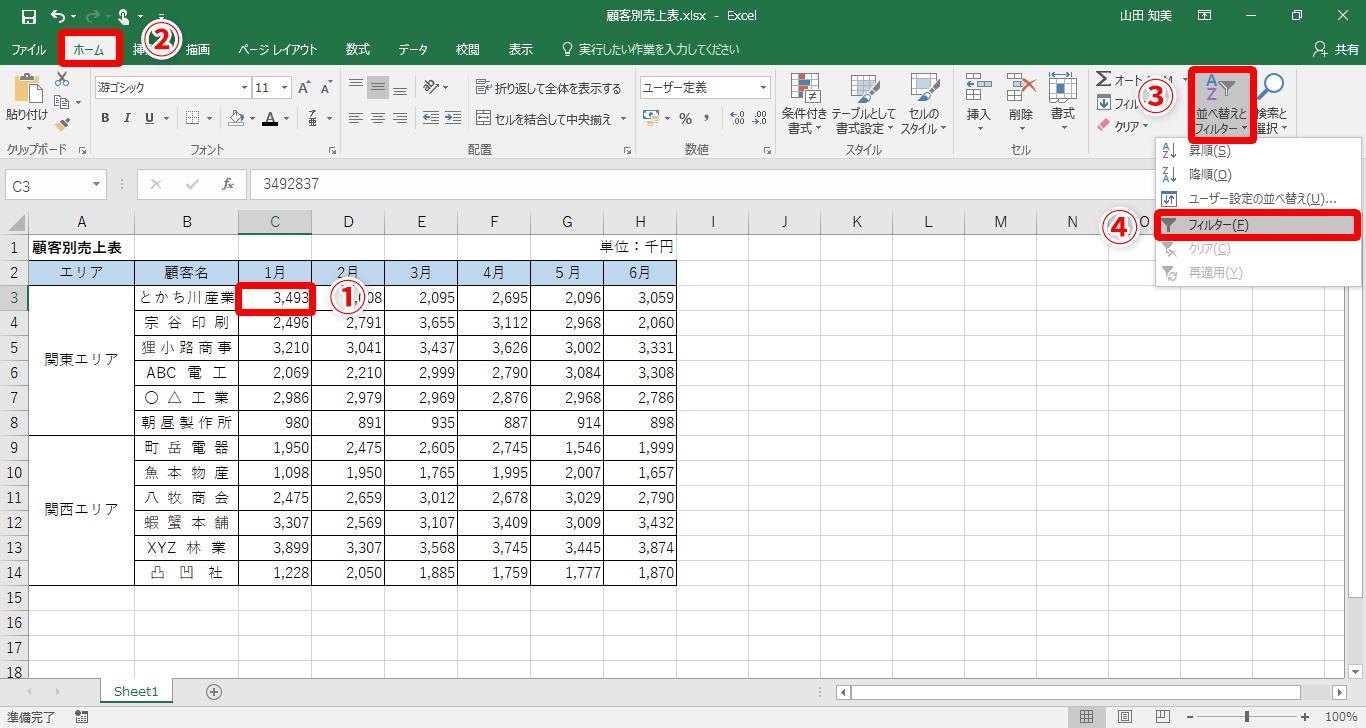The height and width of the screenshot is (728, 1366).
Task: Open the File (ファイル) tab
Action: (x=28, y=49)
